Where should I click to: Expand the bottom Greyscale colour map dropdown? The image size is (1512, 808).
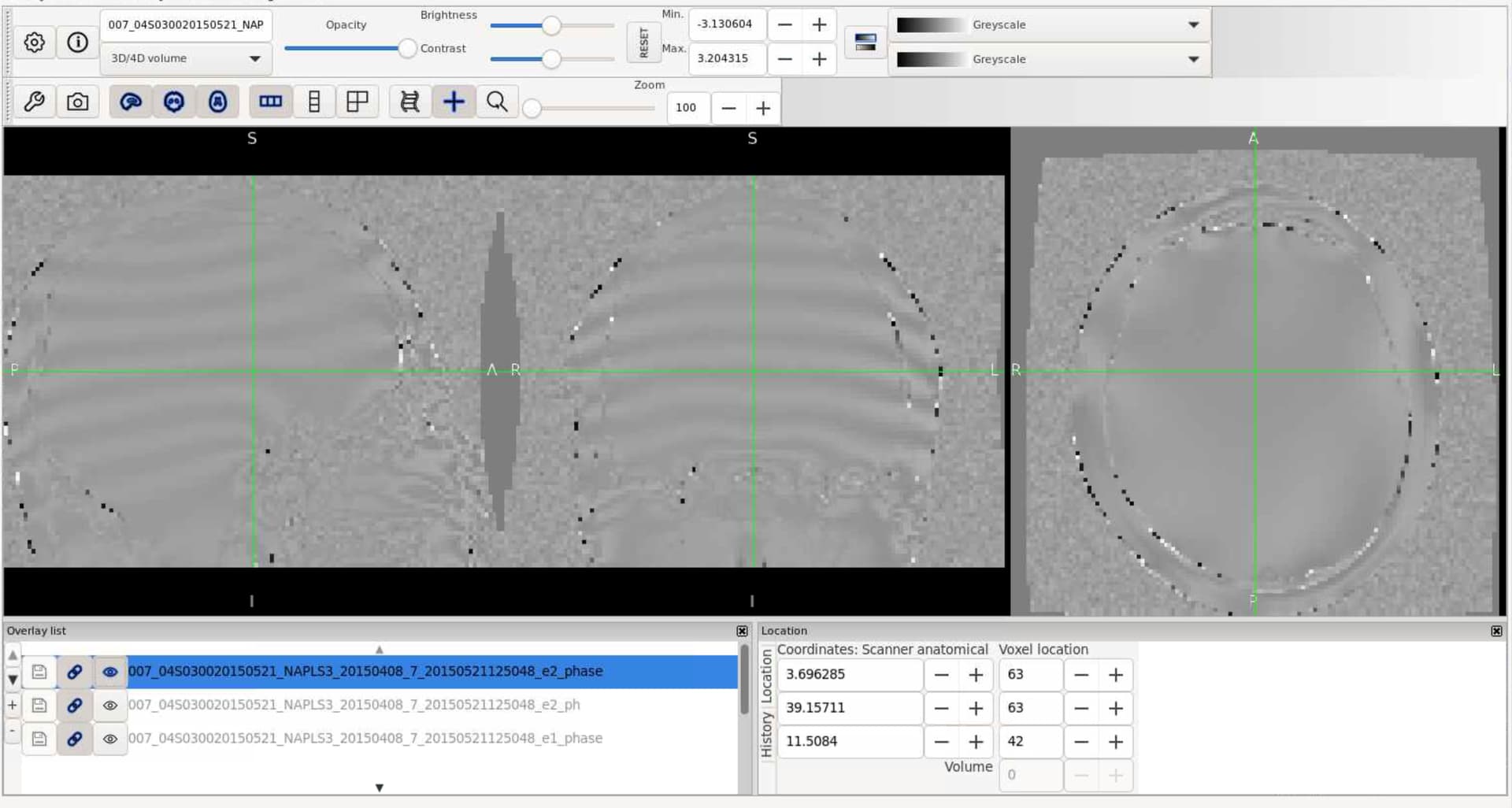[x=1049, y=60]
